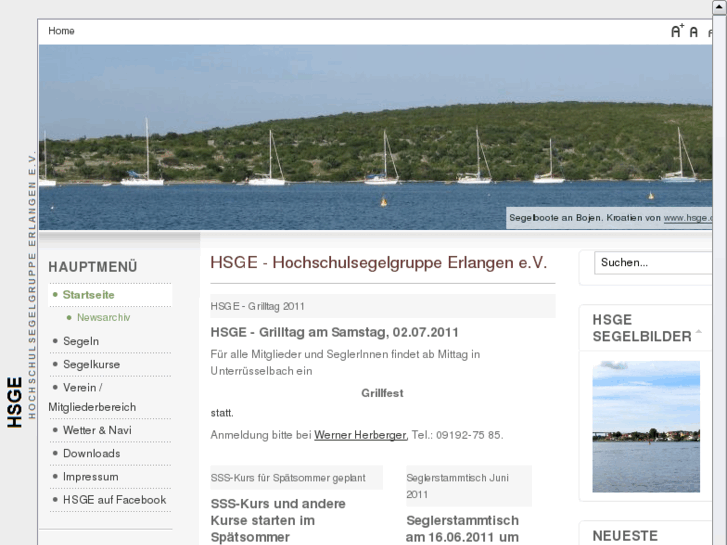Click 'SSS-Kurs für Spätsommer geplant' label
The height and width of the screenshot is (545, 727).
coord(288,478)
